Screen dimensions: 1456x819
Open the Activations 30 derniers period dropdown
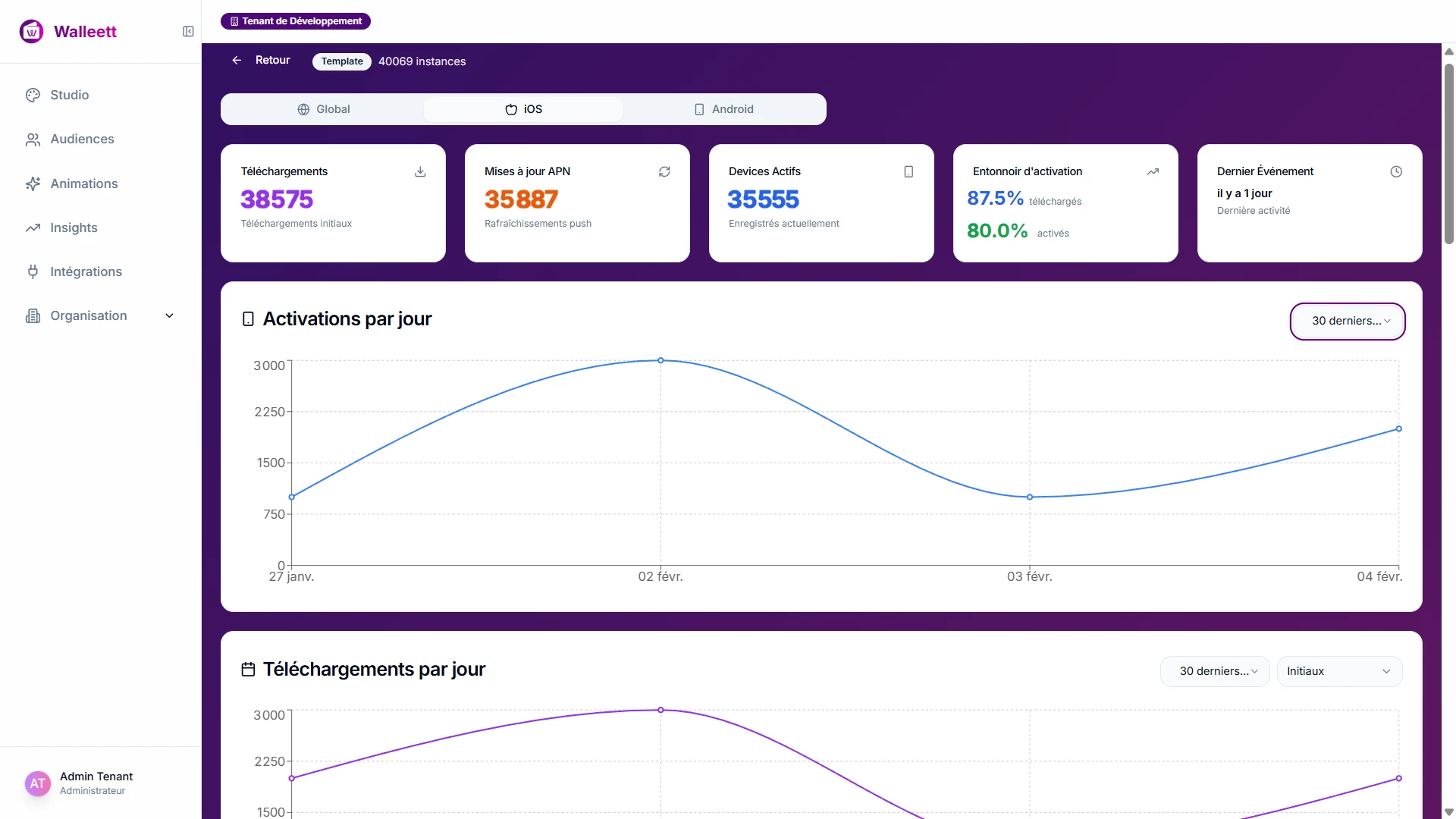1348,322
